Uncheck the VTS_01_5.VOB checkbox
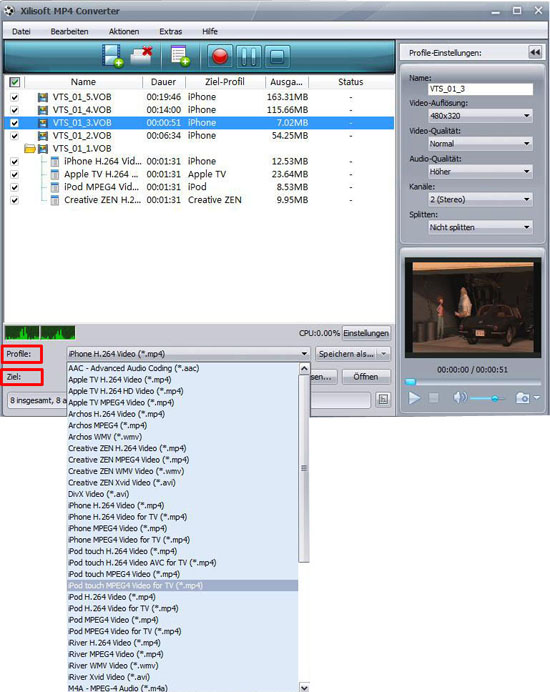Screen dimensions: 550x692 coord(15,97)
